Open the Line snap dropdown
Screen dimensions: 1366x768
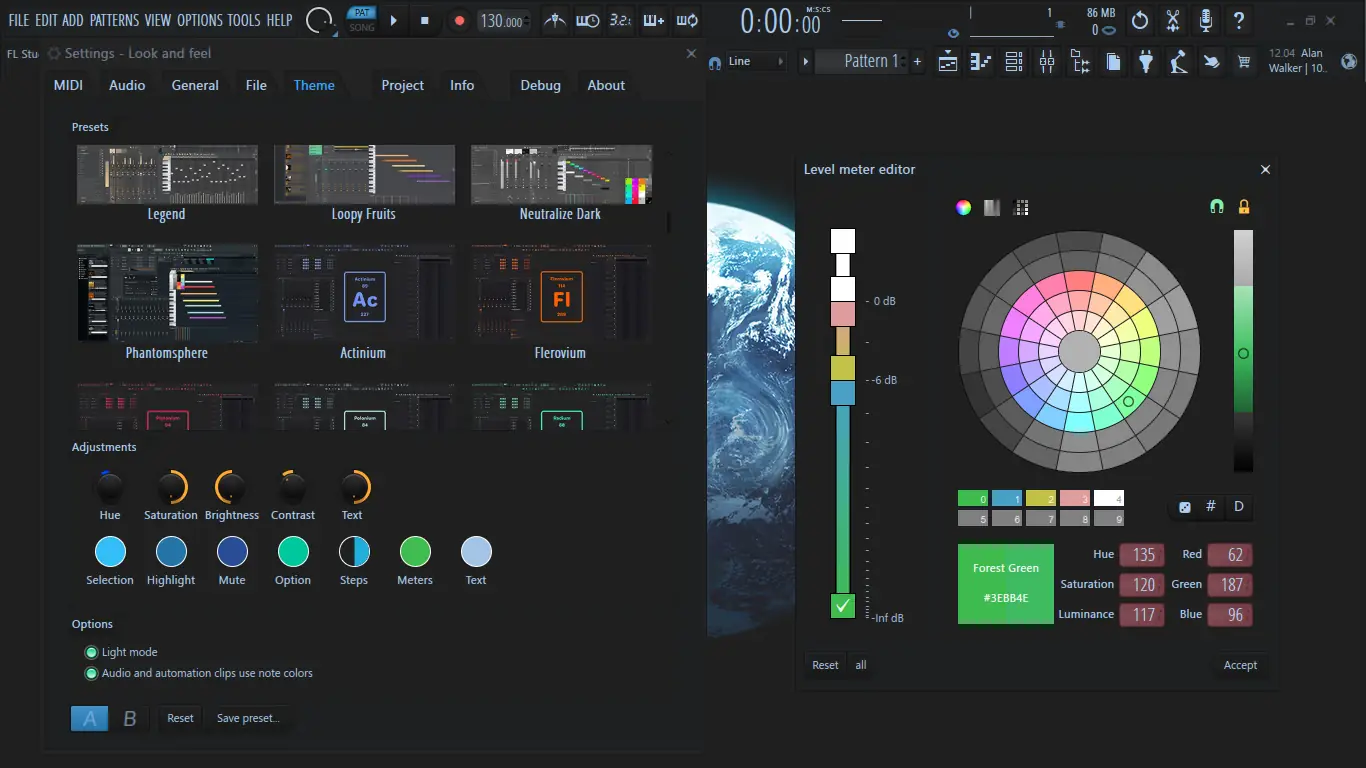[x=757, y=62]
